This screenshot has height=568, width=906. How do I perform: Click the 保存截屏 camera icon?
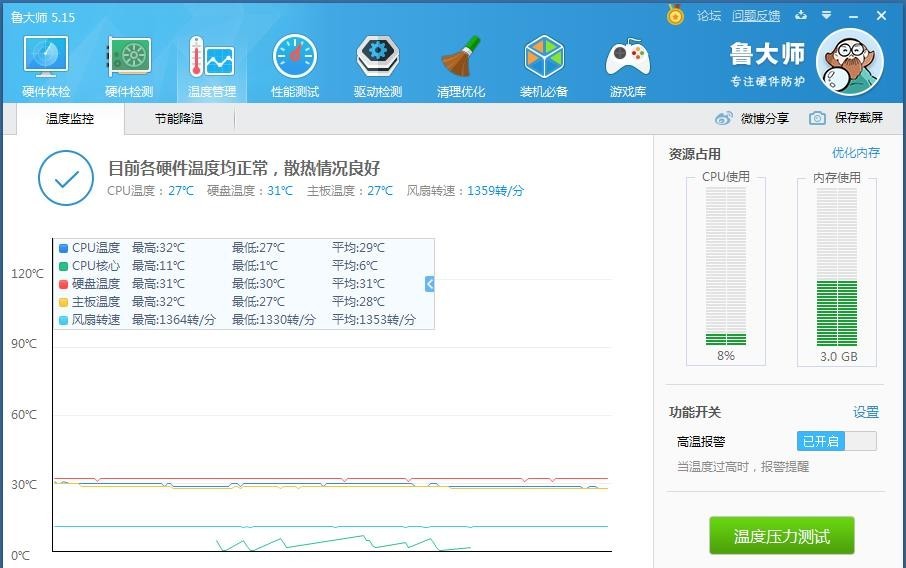coord(816,118)
